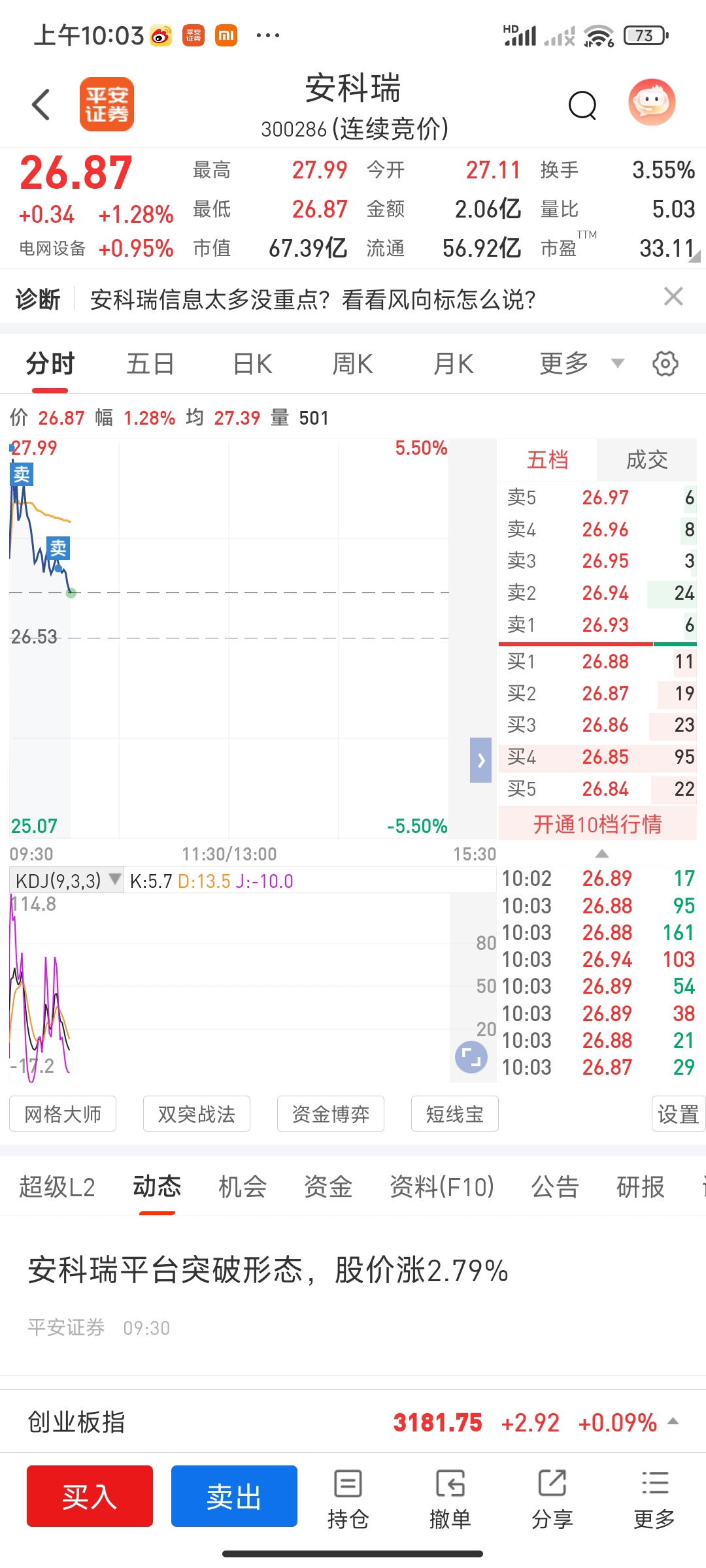Tap the lower 卖 marker on chart

pyautogui.click(x=58, y=548)
